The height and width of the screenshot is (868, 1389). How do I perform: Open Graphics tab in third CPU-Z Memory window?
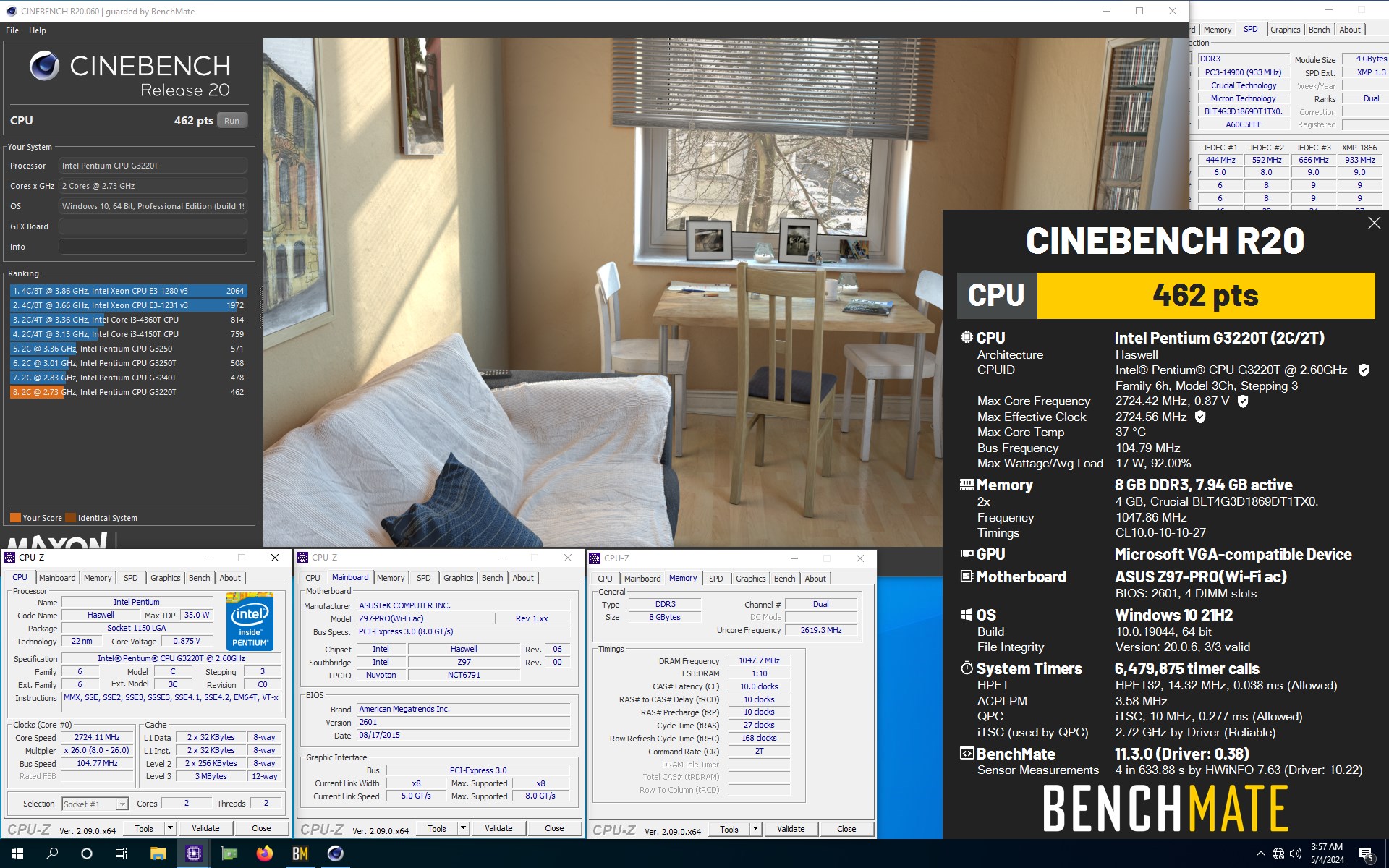tap(750, 579)
